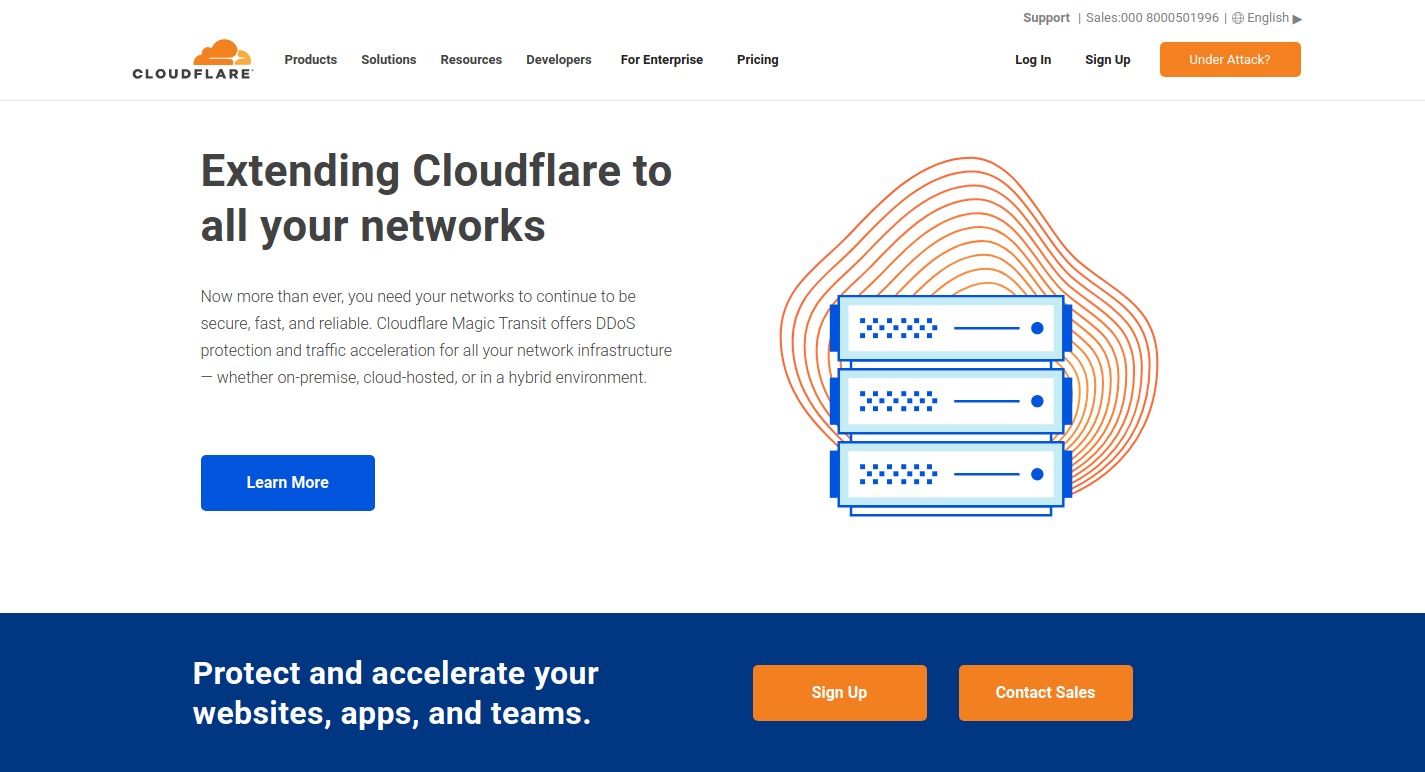This screenshot has width=1425, height=772.
Task: Open the English language dropdown arrow
Action: point(1297,19)
